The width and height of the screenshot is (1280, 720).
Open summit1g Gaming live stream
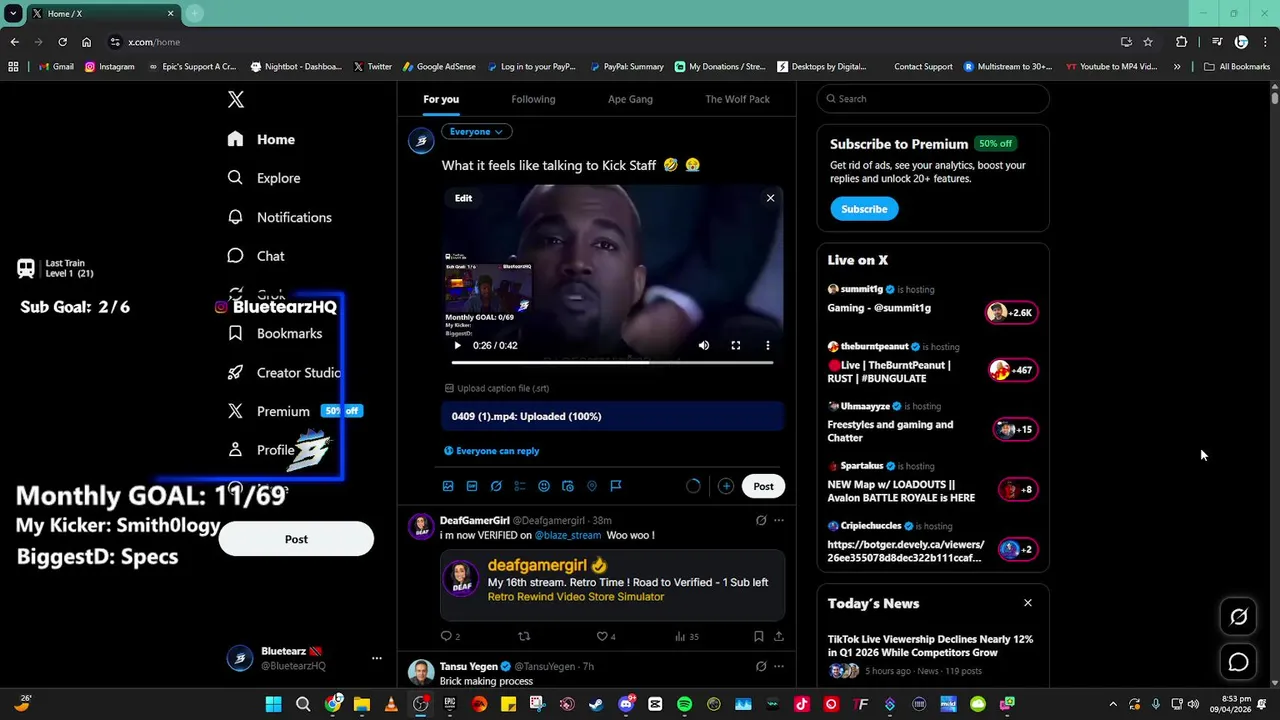coord(933,301)
